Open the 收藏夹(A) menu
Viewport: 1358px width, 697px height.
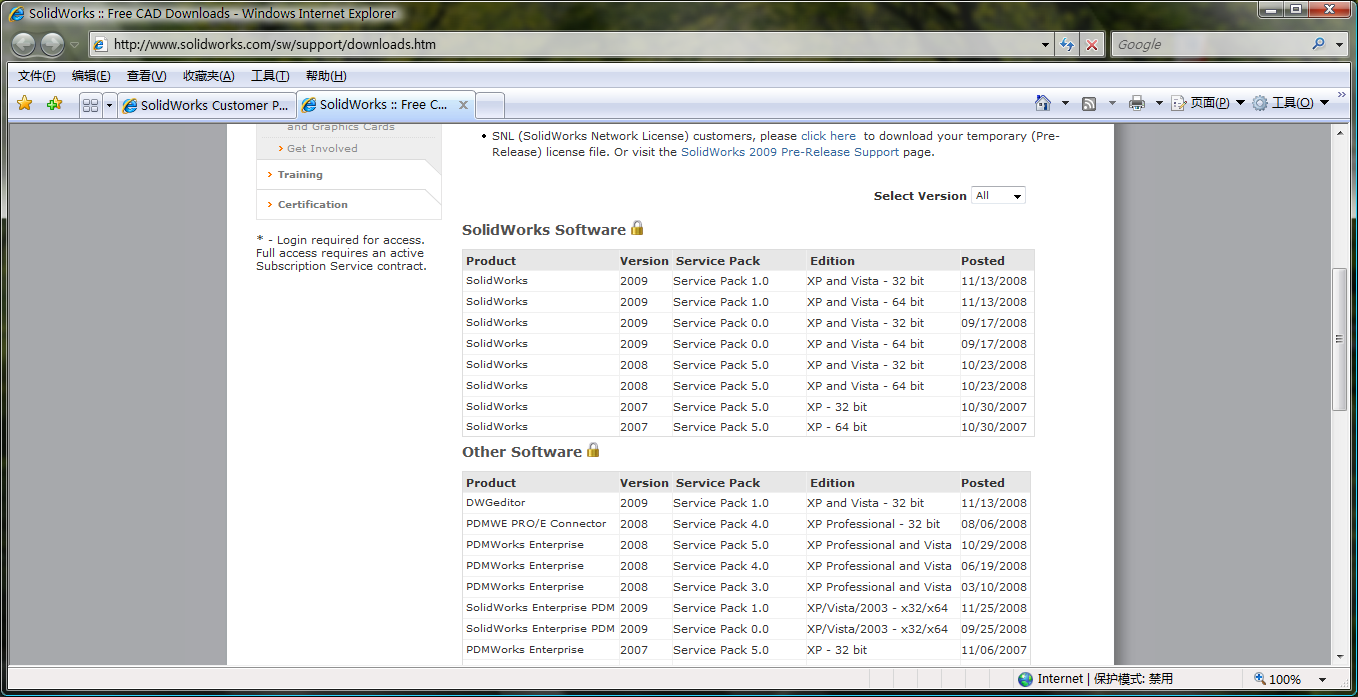[x=209, y=76]
